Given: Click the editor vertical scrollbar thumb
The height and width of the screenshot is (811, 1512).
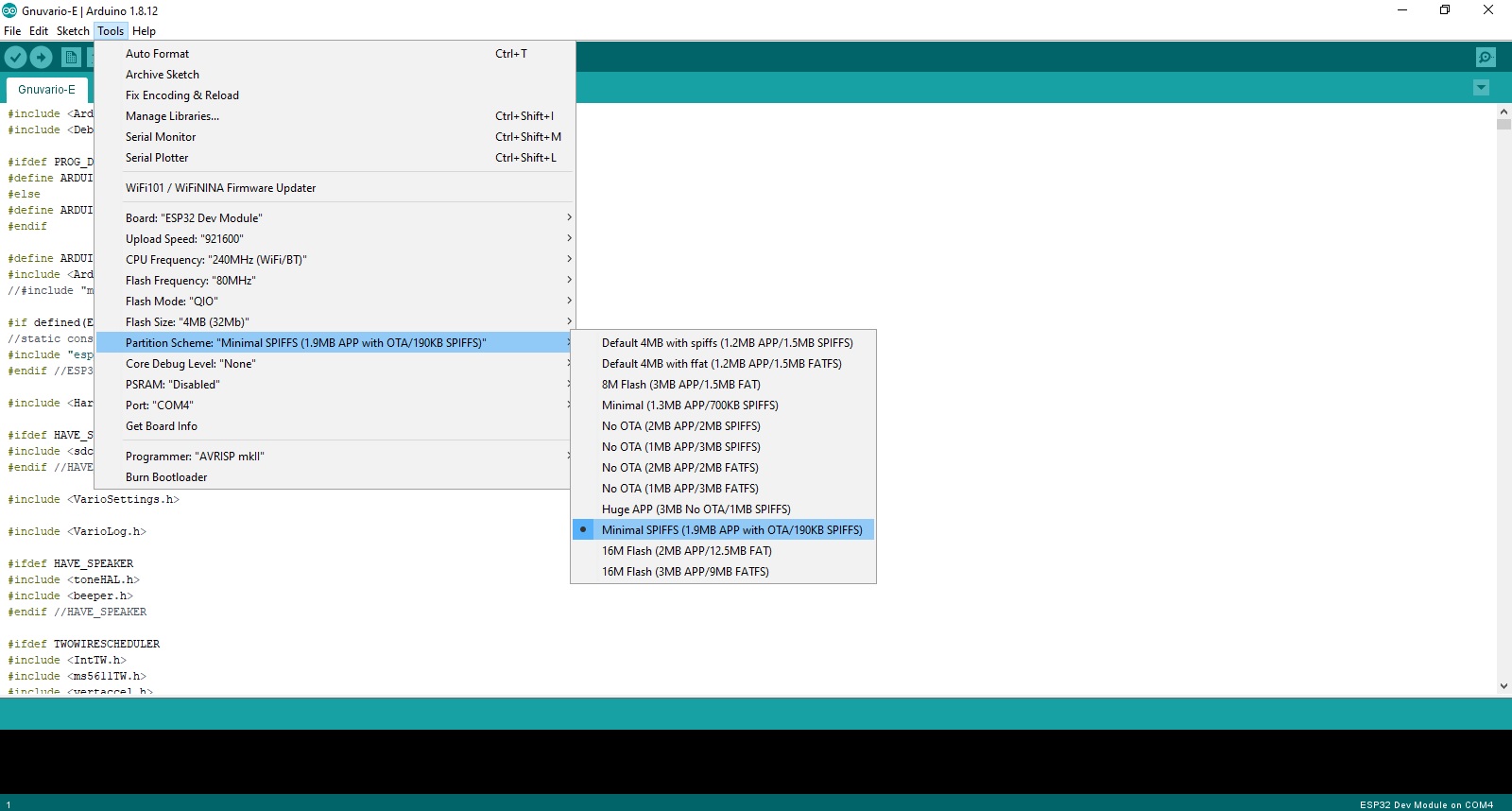Looking at the screenshot, I should point(1503,124).
